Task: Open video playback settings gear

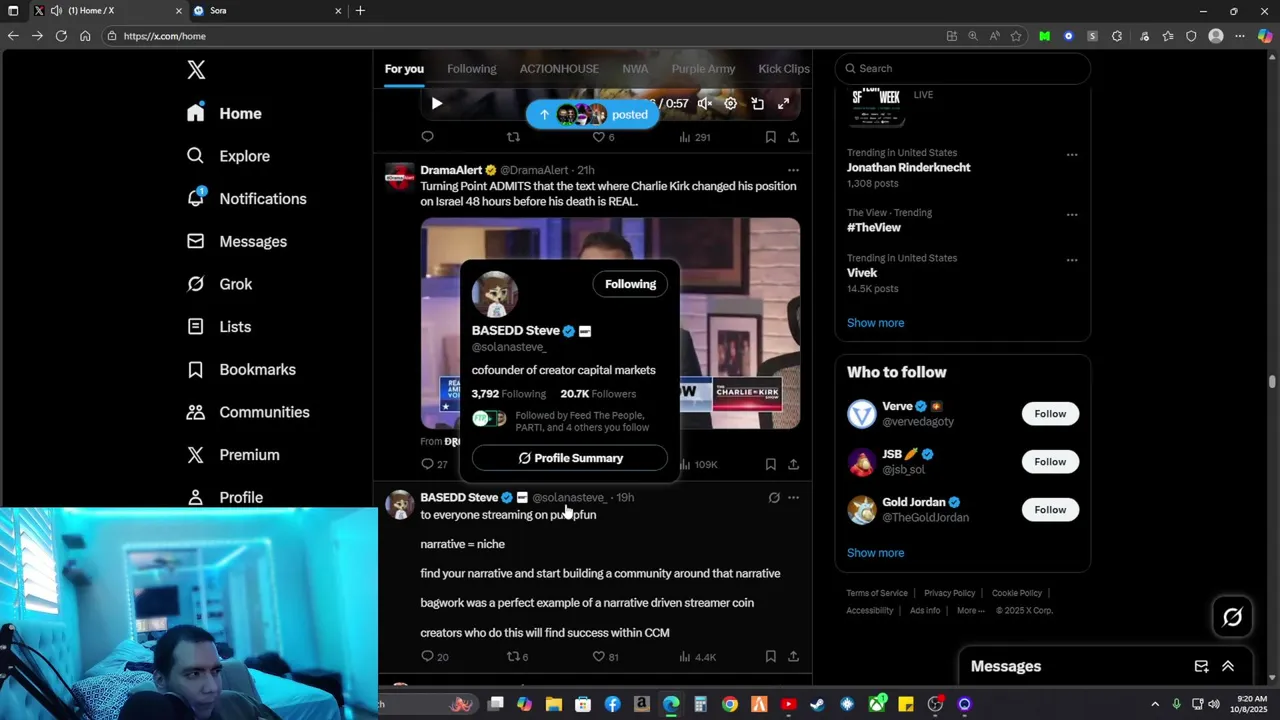Action: click(731, 103)
